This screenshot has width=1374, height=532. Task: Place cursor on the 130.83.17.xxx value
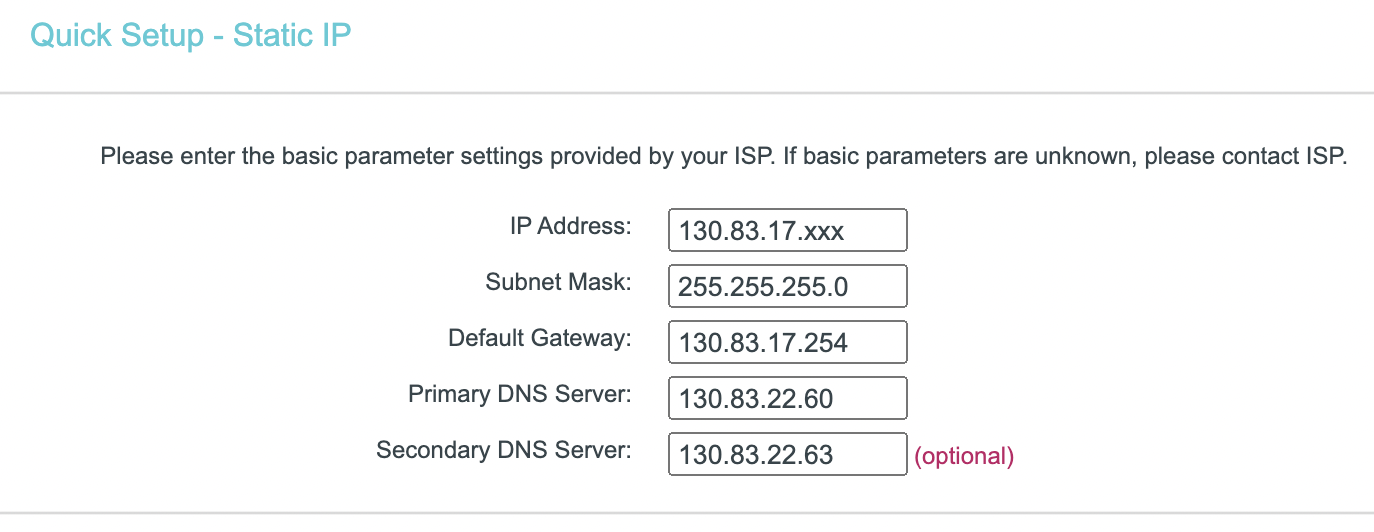(761, 231)
